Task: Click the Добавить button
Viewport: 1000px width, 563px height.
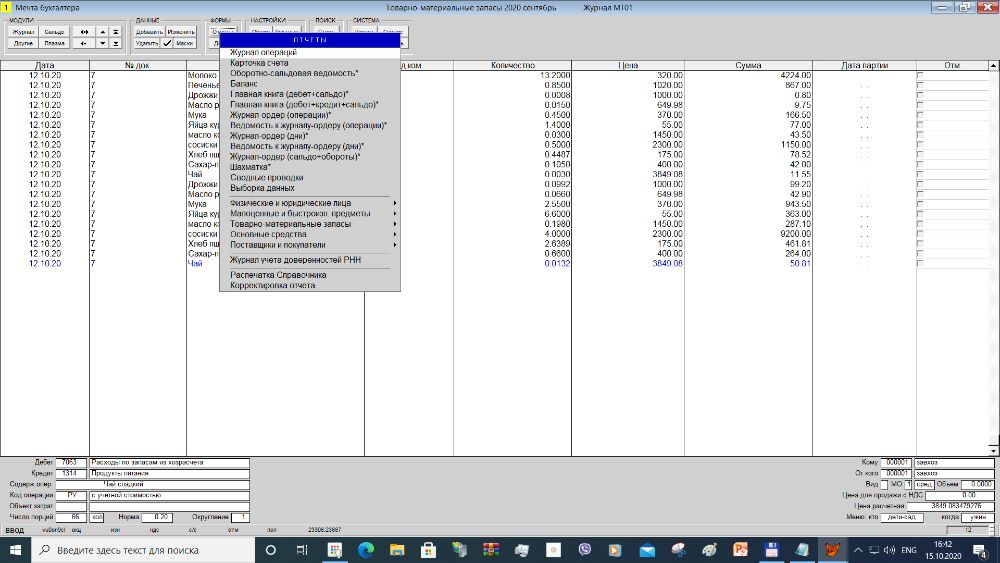Action: [150, 32]
